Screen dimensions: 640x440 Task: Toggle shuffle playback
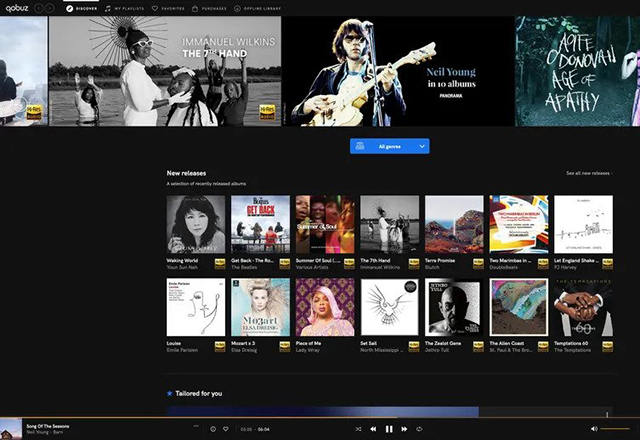(358, 429)
